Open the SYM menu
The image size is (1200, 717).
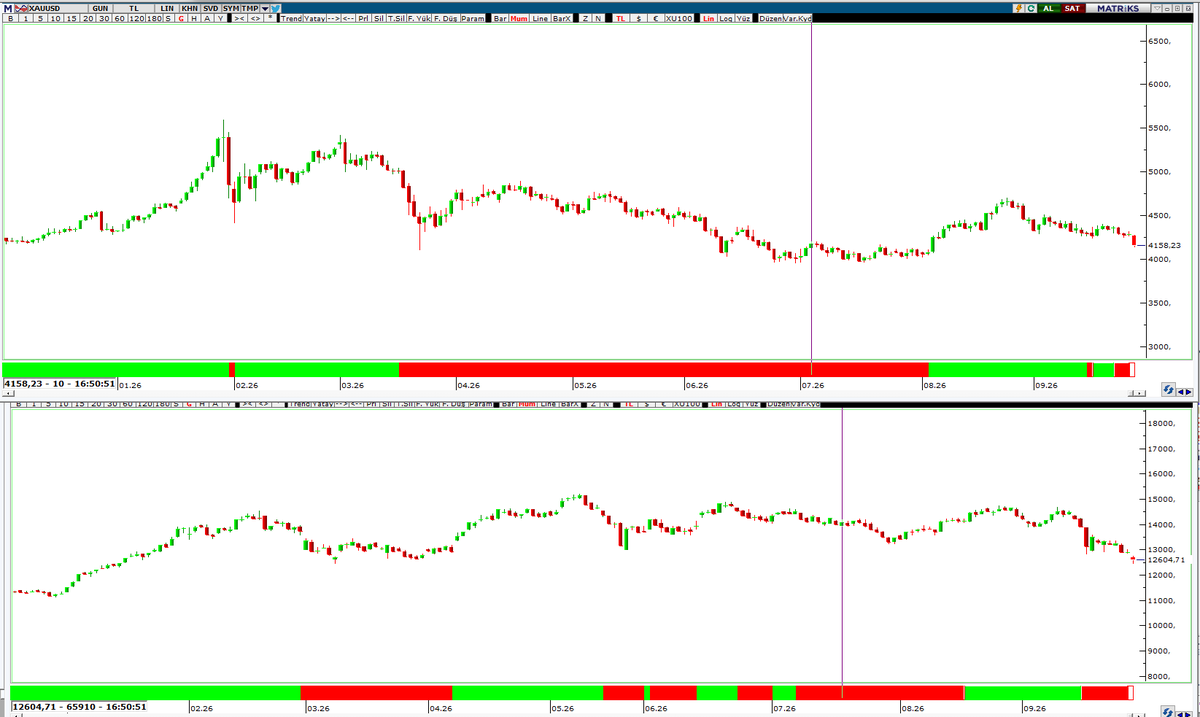[231, 8]
